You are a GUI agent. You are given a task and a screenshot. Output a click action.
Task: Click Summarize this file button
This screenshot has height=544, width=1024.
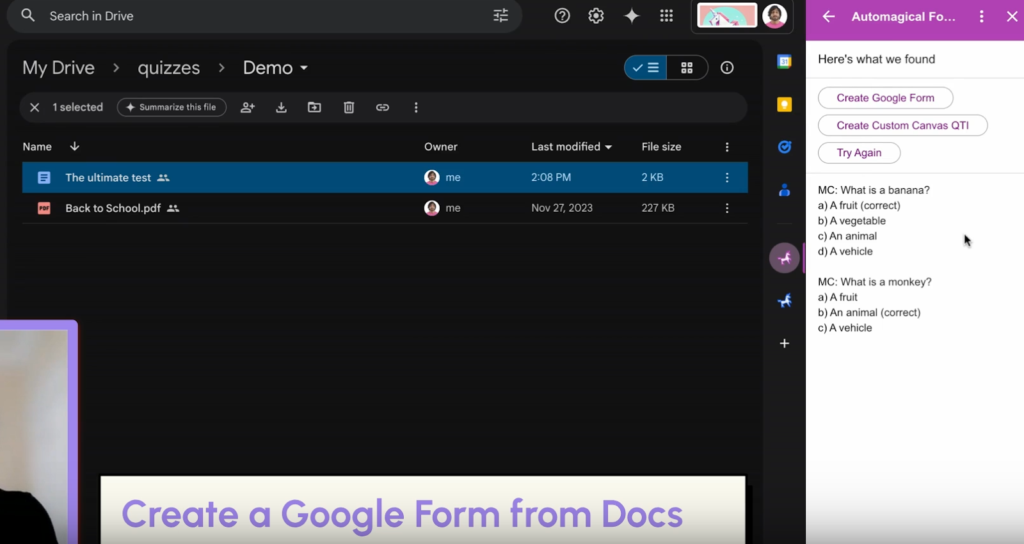[x=172, y=107]
